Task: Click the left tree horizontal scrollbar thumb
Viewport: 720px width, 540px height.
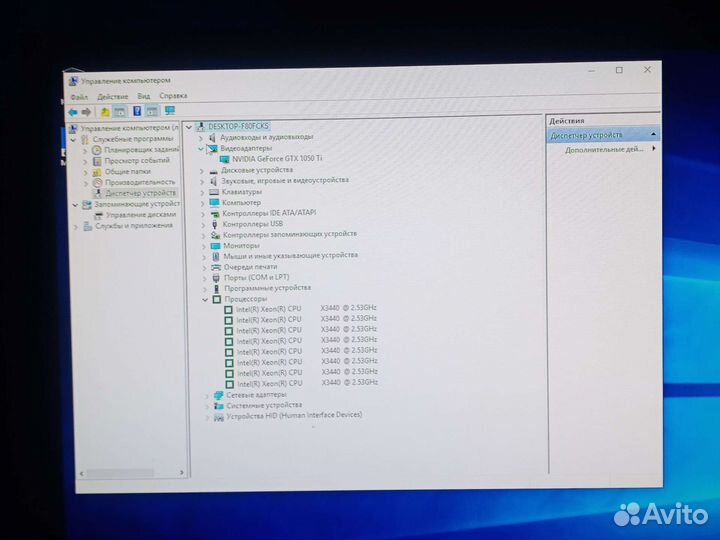Action: coord(120,472)
